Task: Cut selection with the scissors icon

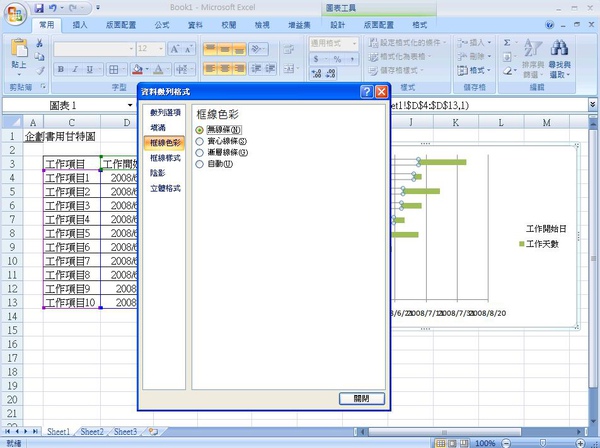Action: [39, 43]
